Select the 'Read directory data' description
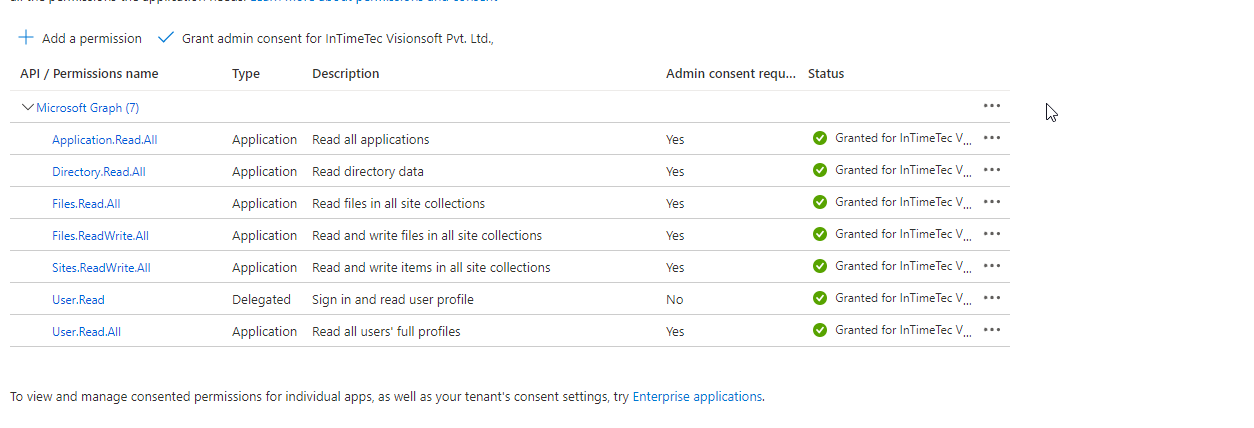Screen dimensions: 1254x428 (x=368, y=172)
